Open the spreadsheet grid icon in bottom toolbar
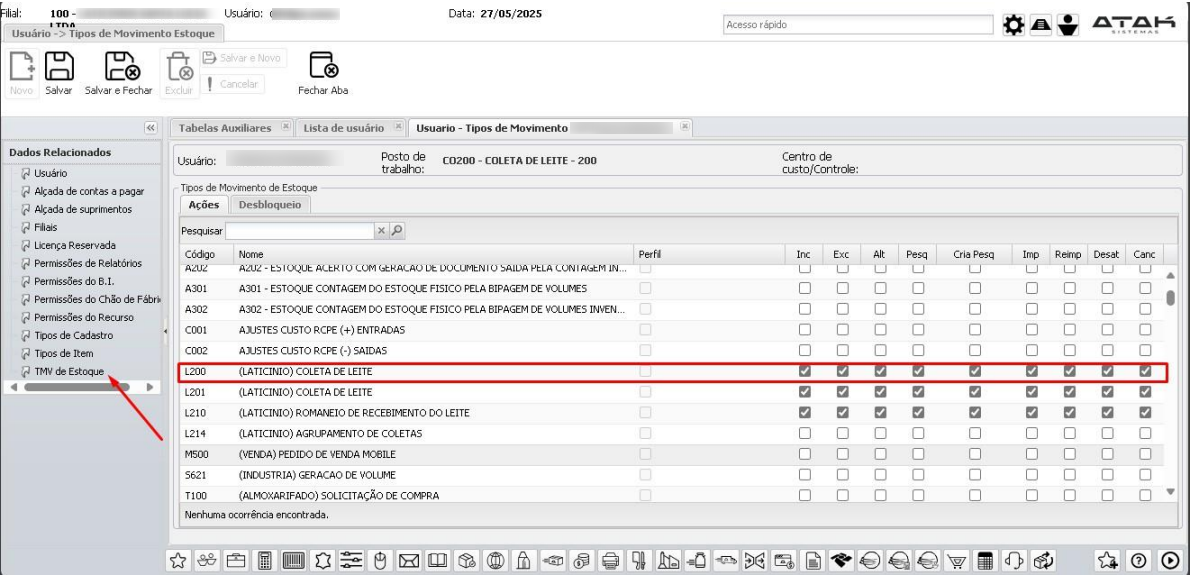 (985, 561)
